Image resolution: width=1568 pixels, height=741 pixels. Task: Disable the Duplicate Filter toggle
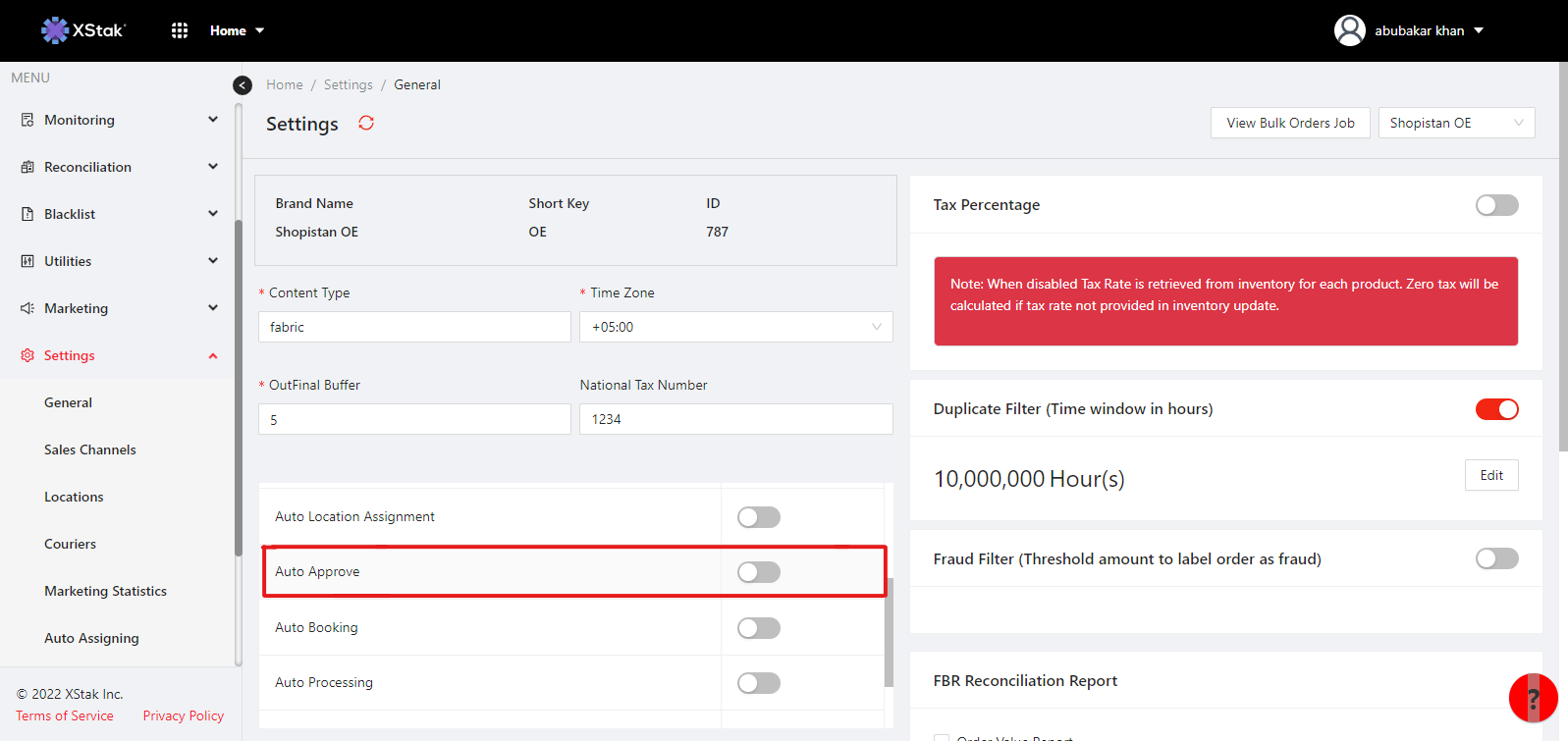pyautogui.click(x=1496, y=409)
